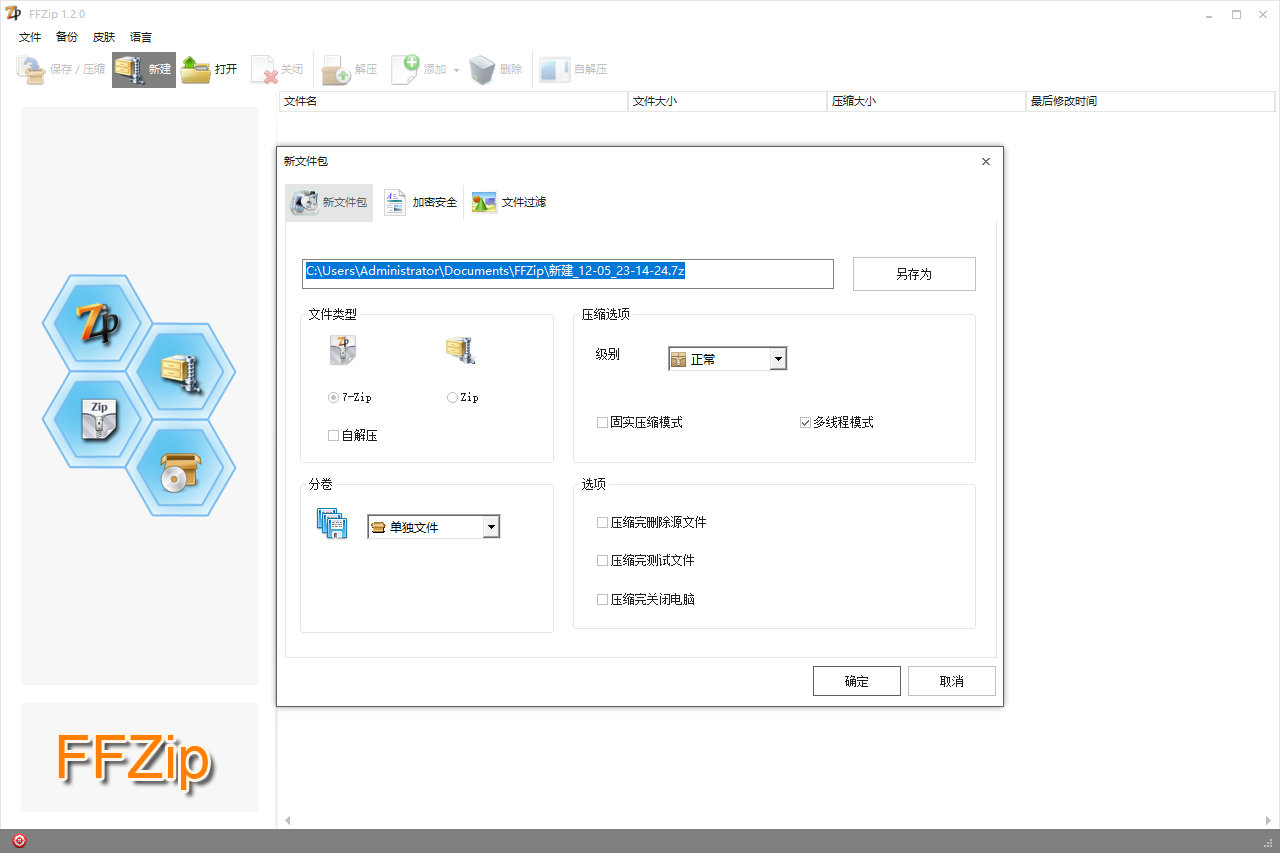
Task: Click the orange Zp hexagon icon
Action: (97, 321)
